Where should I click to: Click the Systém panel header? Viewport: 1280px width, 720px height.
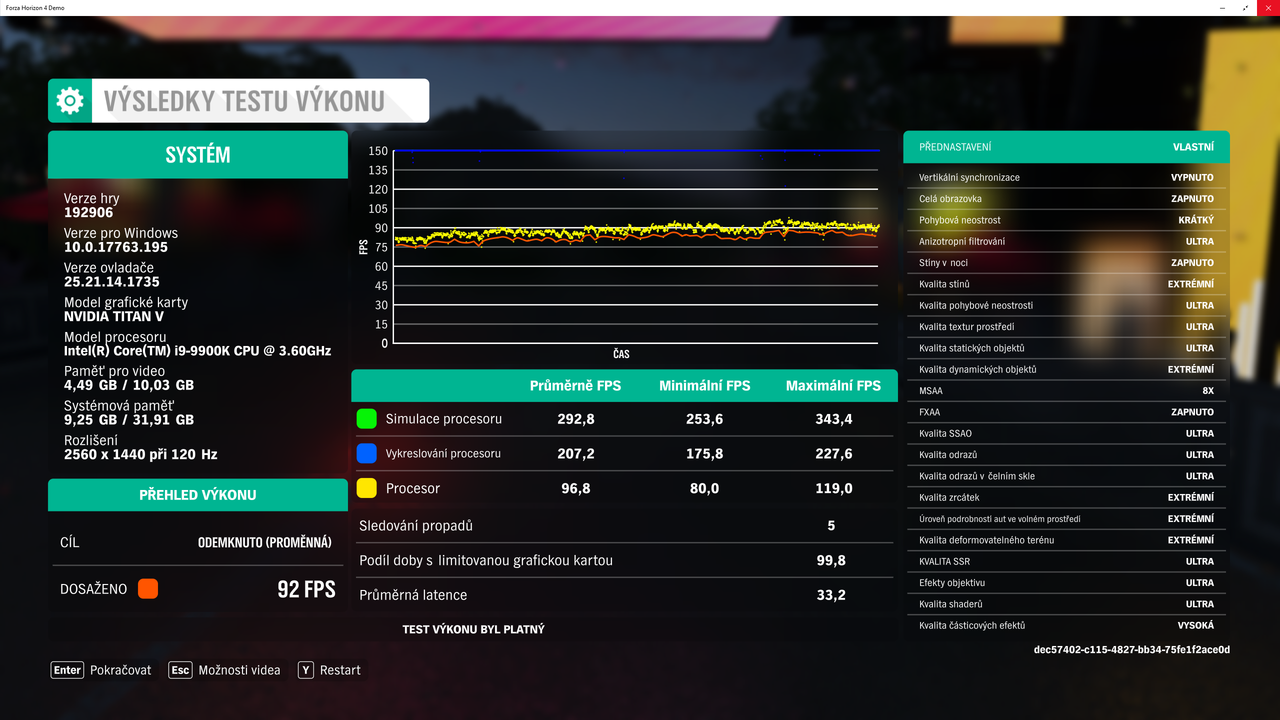coord(198,155)
